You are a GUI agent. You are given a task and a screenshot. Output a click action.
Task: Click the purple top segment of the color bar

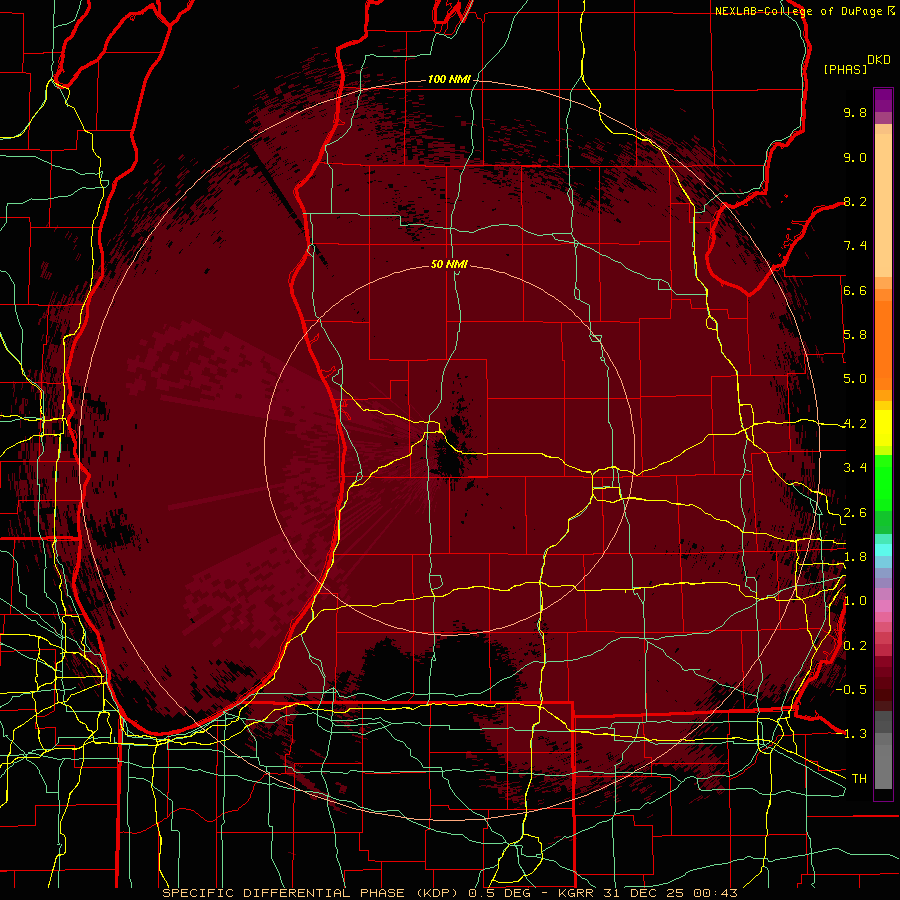(883, 100)
